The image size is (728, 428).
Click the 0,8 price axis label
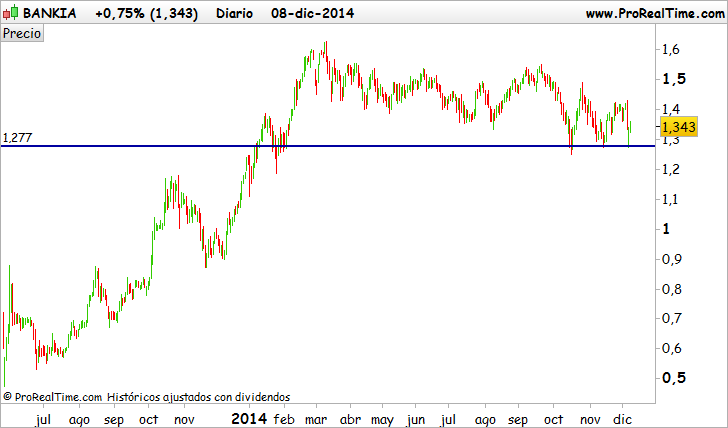click(x=671, y=289)
